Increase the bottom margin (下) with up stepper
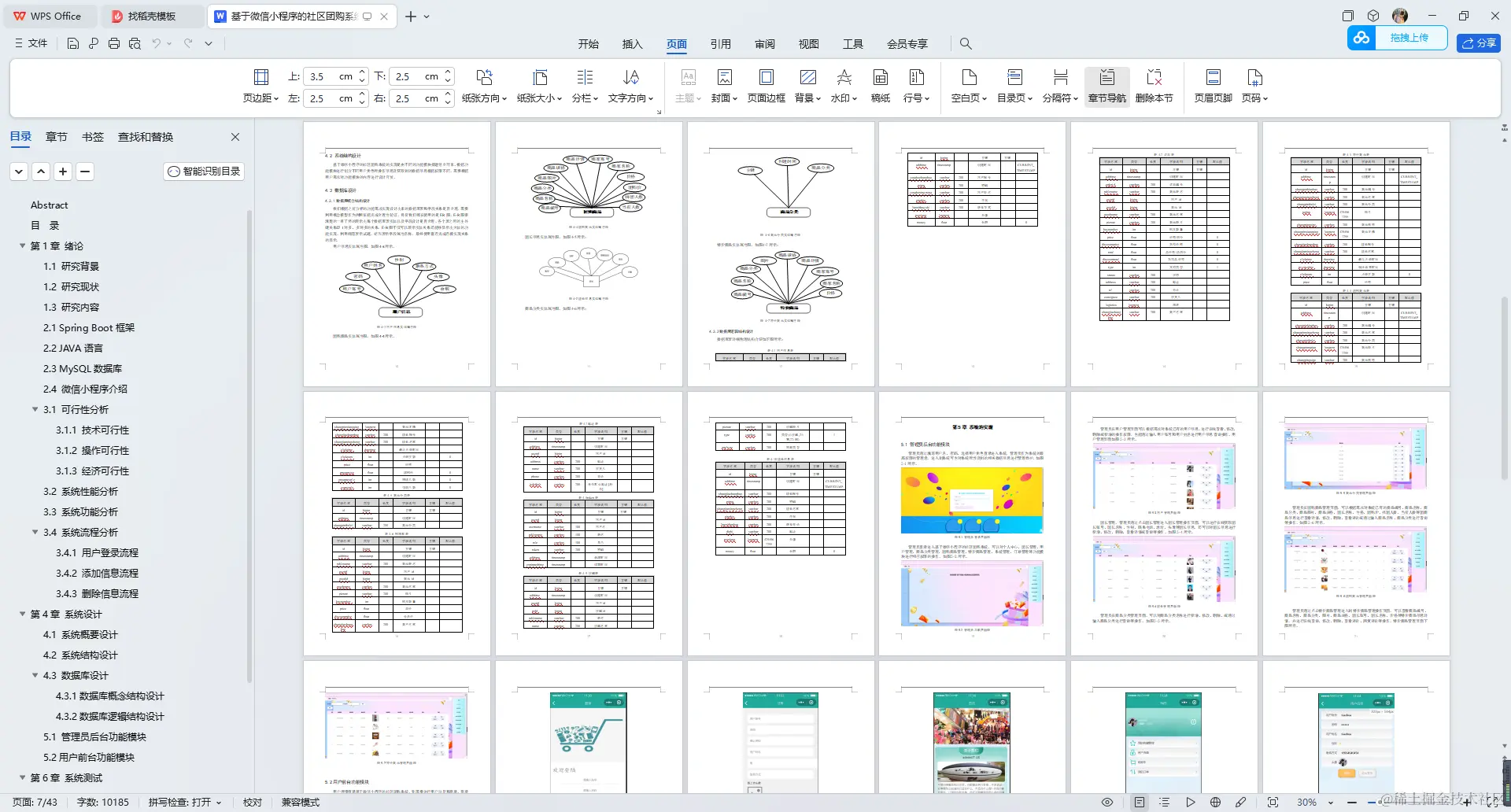 [448, 72]
